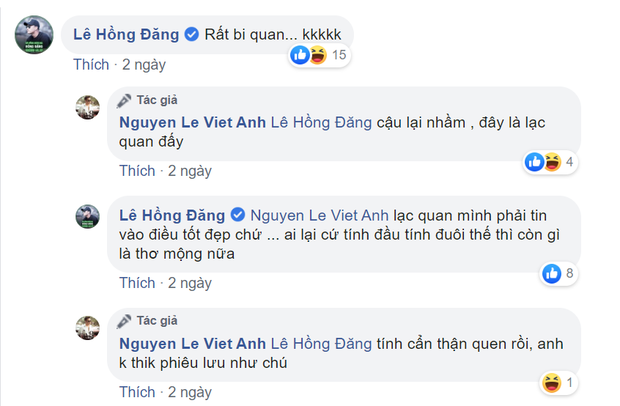Click the Lê Hồng Đăng mention in the first reply
This screenshot has height=406, width=620.
(x=322, y=122)
